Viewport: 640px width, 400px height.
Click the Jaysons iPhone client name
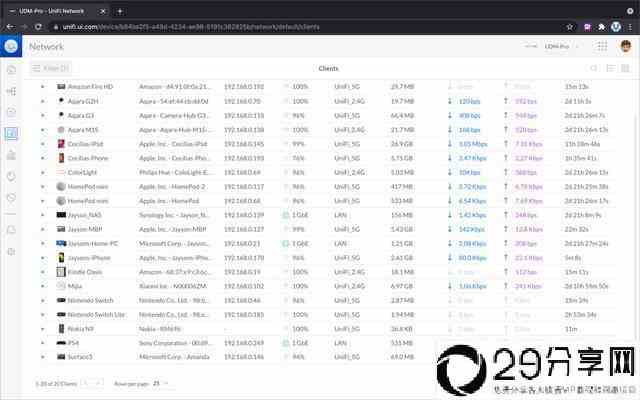[89, 258]
